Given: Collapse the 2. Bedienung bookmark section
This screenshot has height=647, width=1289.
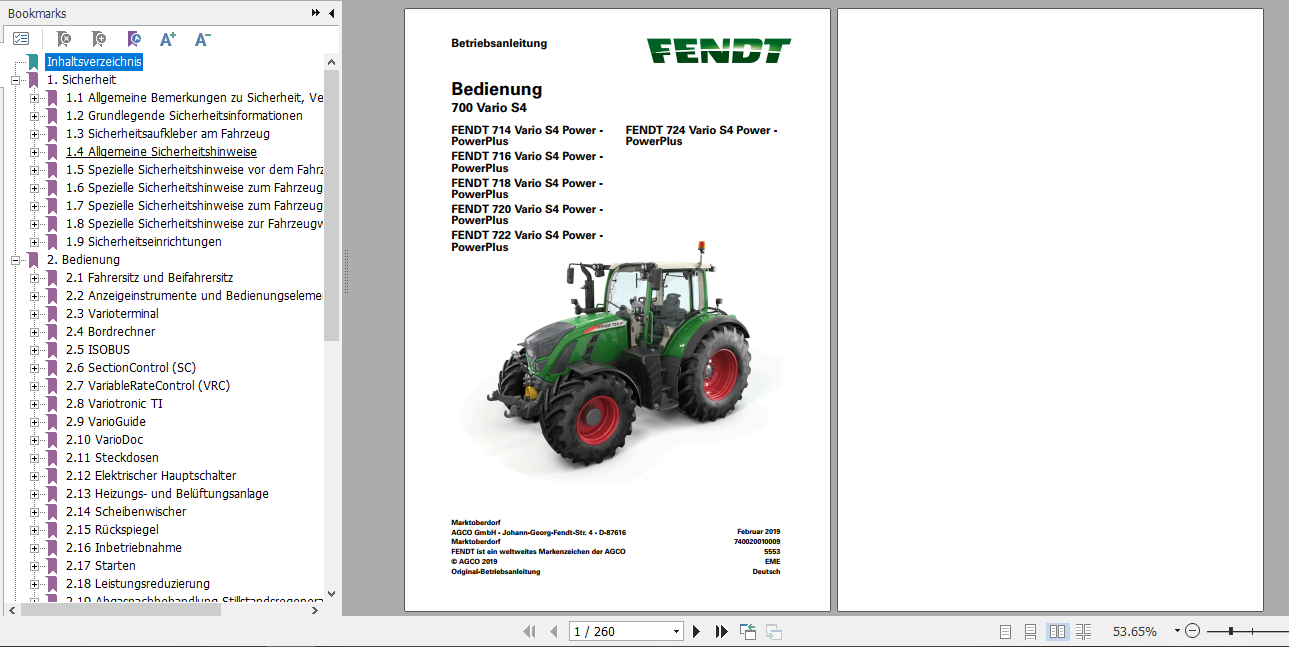Looking at the screenshot, I should (x=15, y=260).
